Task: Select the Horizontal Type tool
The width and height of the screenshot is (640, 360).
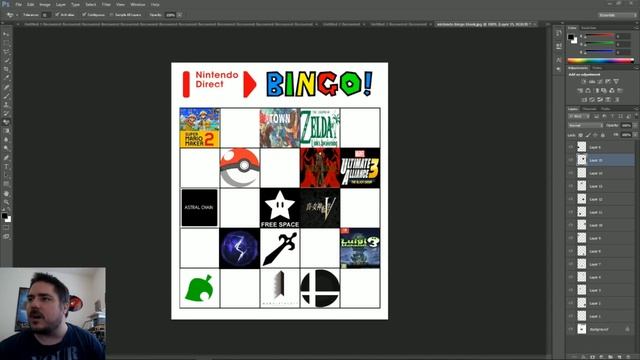Action: pos(6,167)
